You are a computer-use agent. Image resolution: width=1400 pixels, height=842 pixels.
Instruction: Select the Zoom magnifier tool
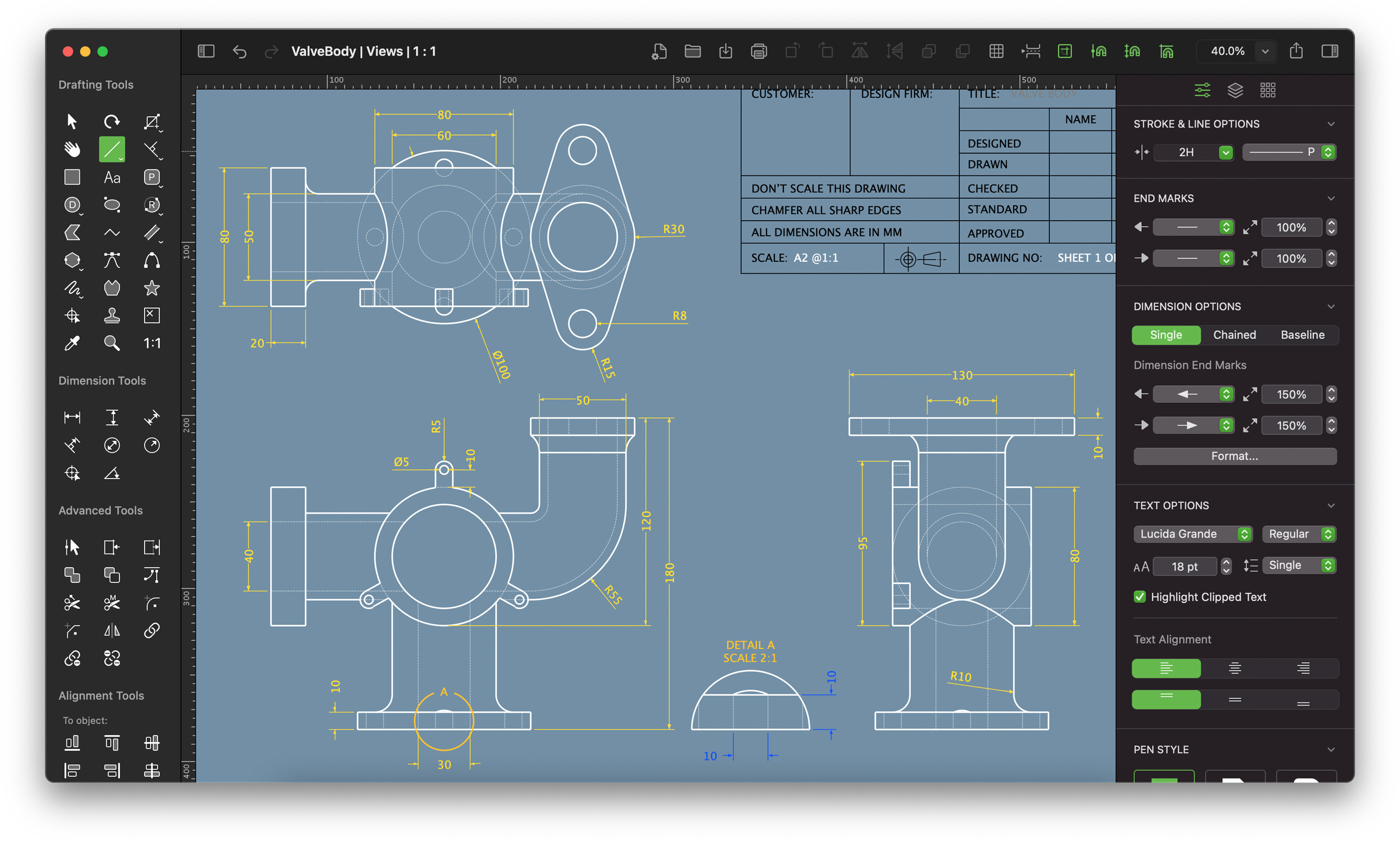coord(111,343)
